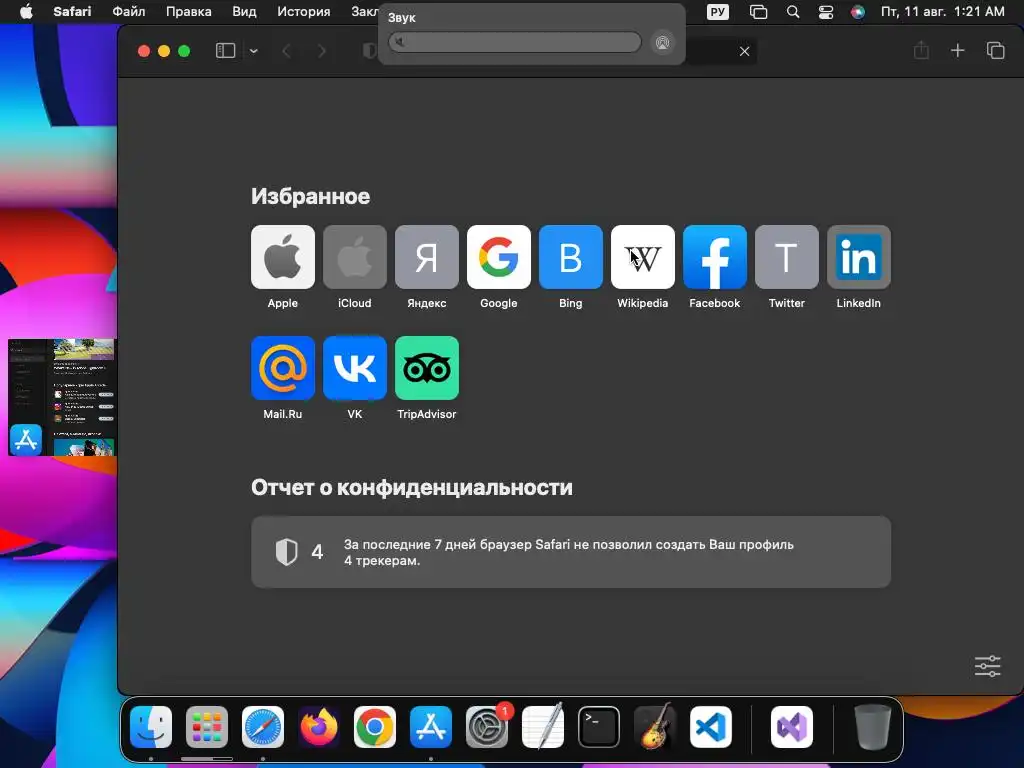Open the Правка menu

pyautogui.click(x=189, y=12)
